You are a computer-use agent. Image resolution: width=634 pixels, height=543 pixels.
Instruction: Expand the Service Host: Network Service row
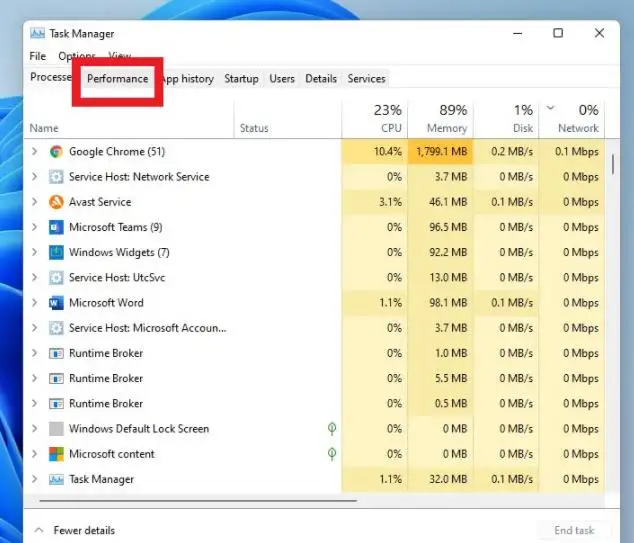pyautogui.click(x=35, y=177)
